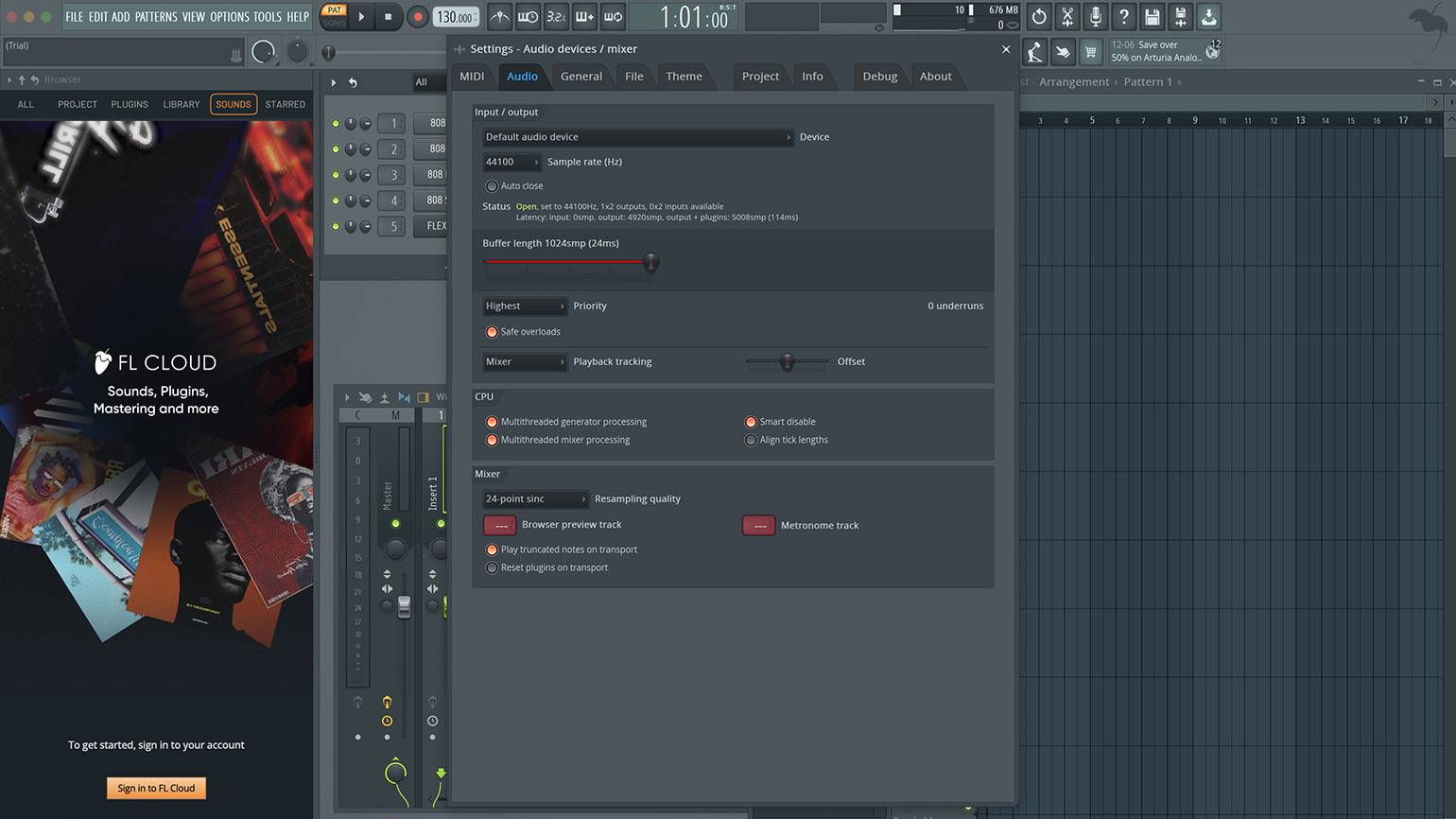This screenshot has height=819, width=1456.
Task: Click the Browser preview track selector
Action: (500, 525)
